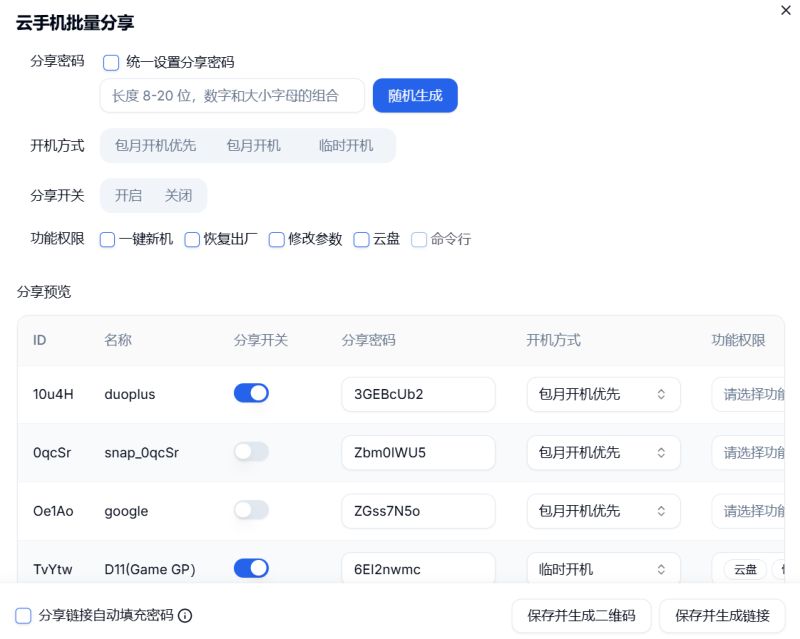The width and height of the screenshot is (800, 639).
Task: Click the 名称 column header
Action: [x=118, y=340]
